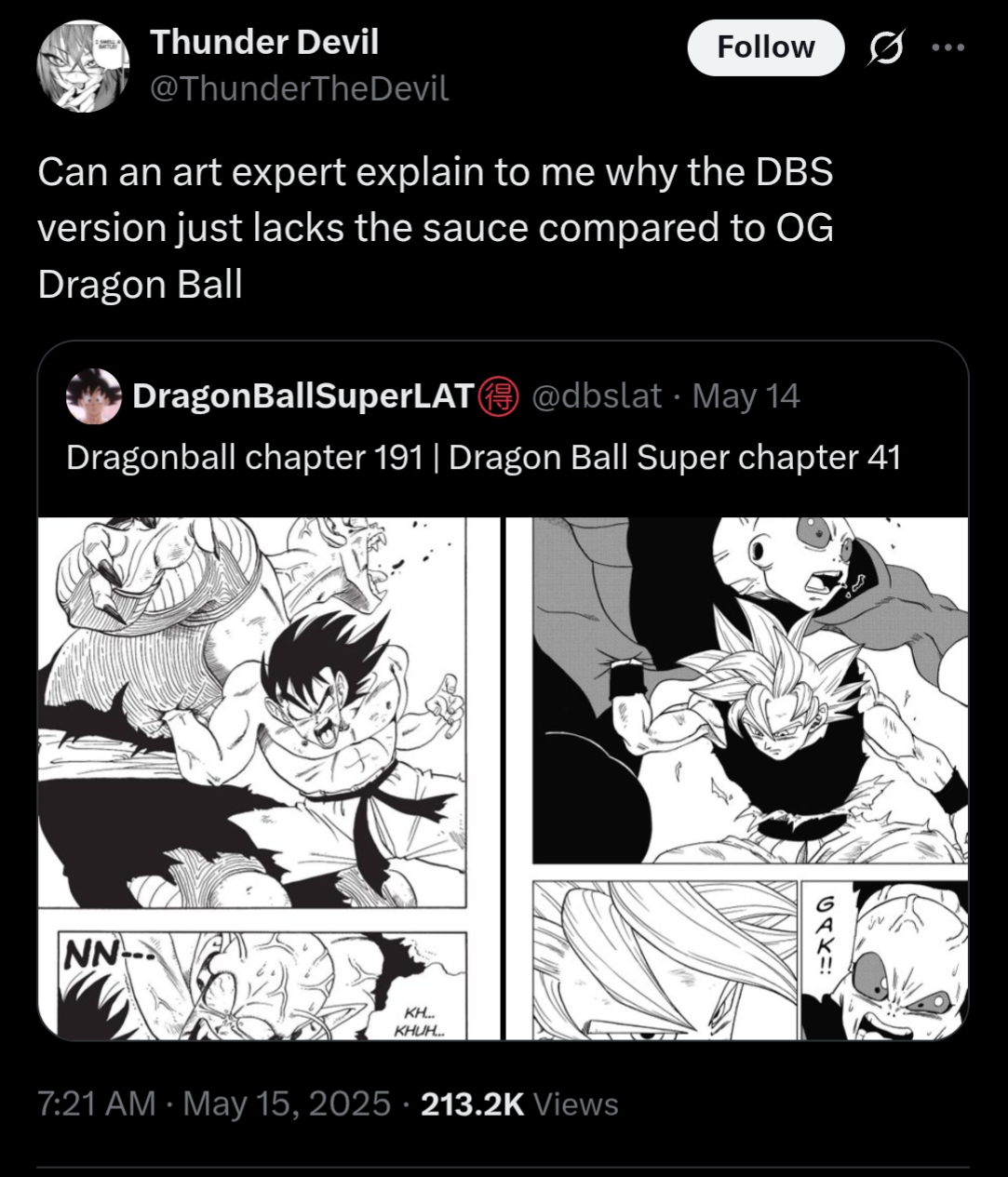Open the left Dragon Ball chapter 191 image
The image size is (1008, 1177).
coord(269,778)
